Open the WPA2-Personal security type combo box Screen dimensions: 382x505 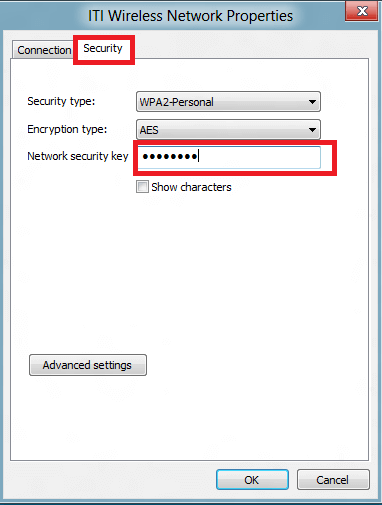(x=228, y=102)
